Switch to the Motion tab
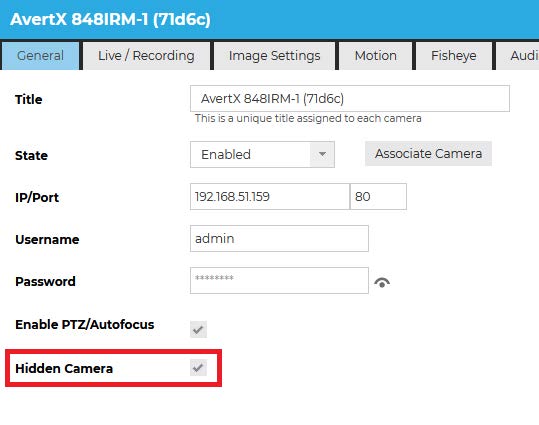The height and width of the screenshot is (425, 539). click(375, 56)
